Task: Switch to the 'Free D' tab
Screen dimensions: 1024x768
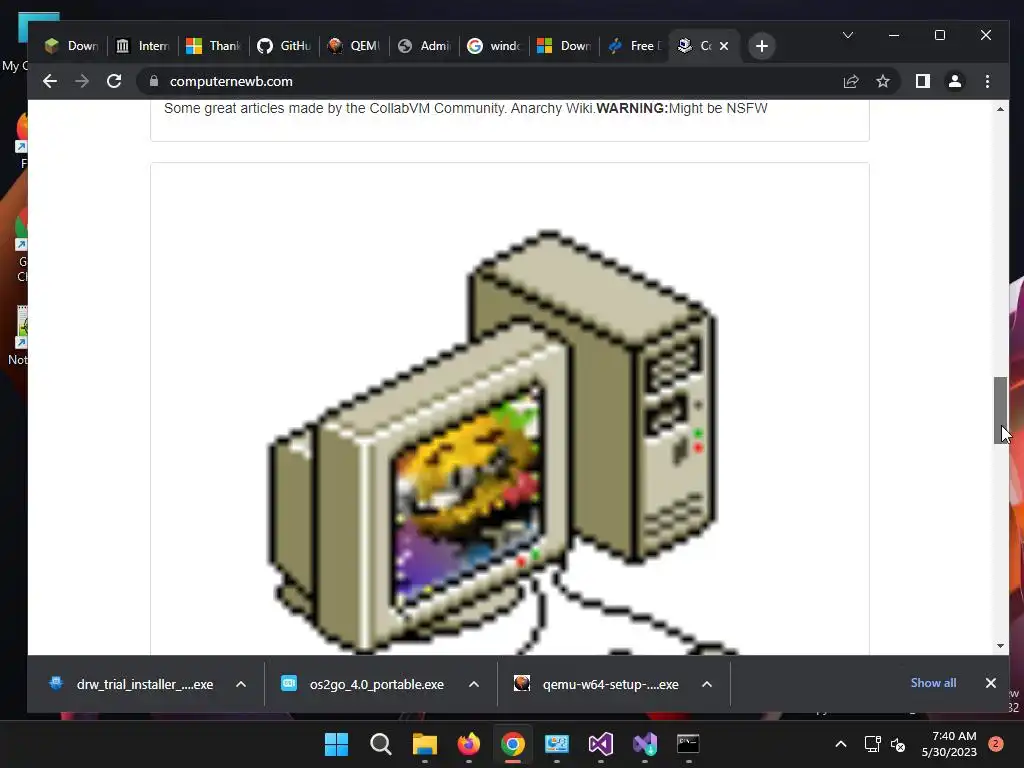Action: point(634,46)
